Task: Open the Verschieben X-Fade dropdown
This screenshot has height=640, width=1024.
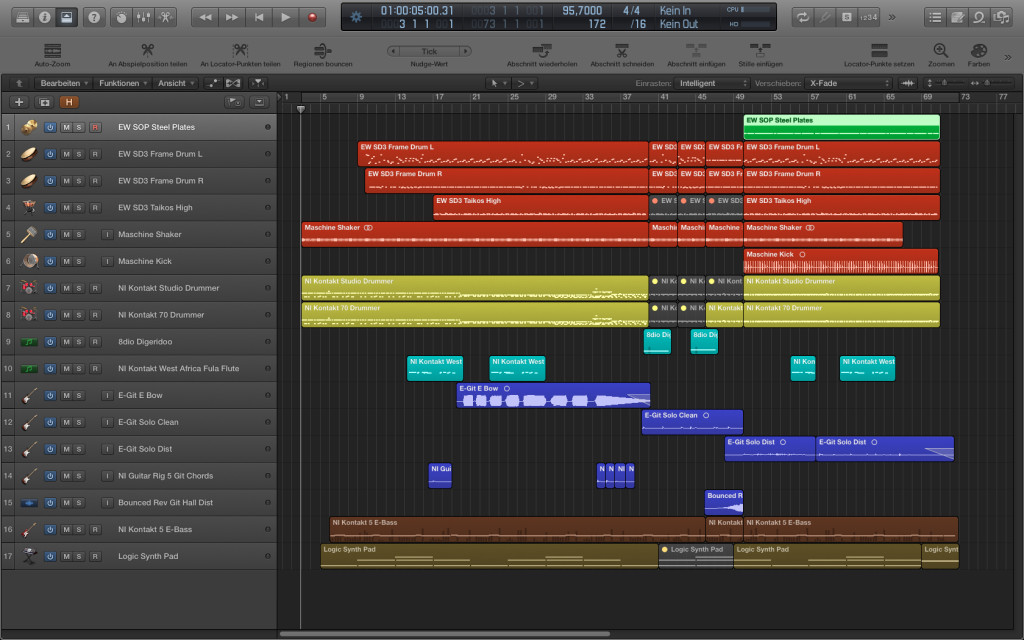Action: coord(848,83)
